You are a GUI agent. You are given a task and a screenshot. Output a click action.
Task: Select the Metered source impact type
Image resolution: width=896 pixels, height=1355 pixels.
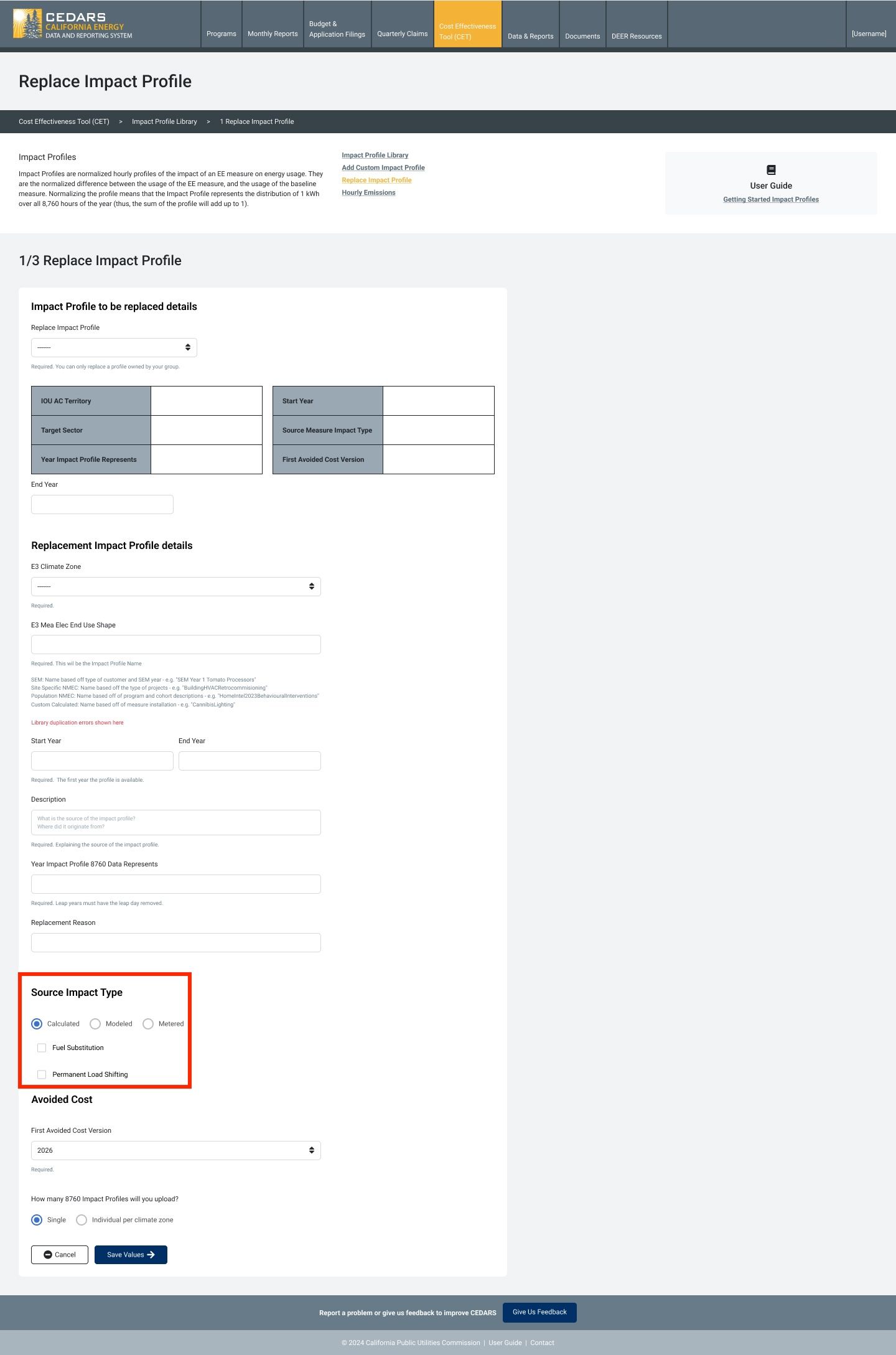[148, 1024]
